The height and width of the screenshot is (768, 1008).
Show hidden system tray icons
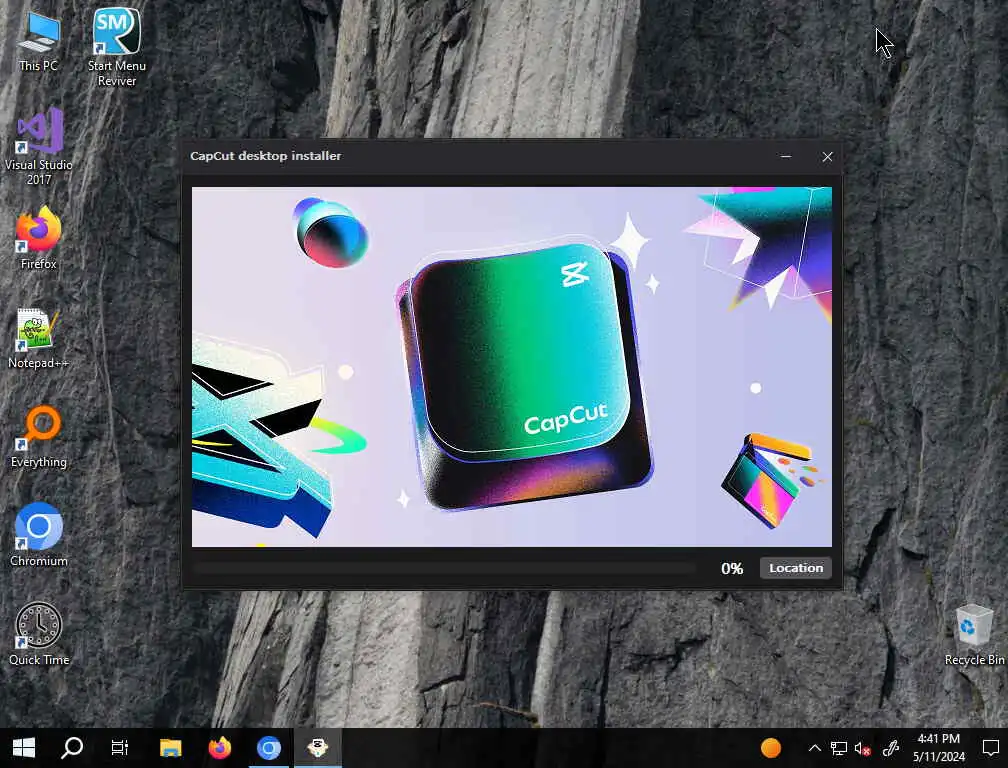[814, 748]
